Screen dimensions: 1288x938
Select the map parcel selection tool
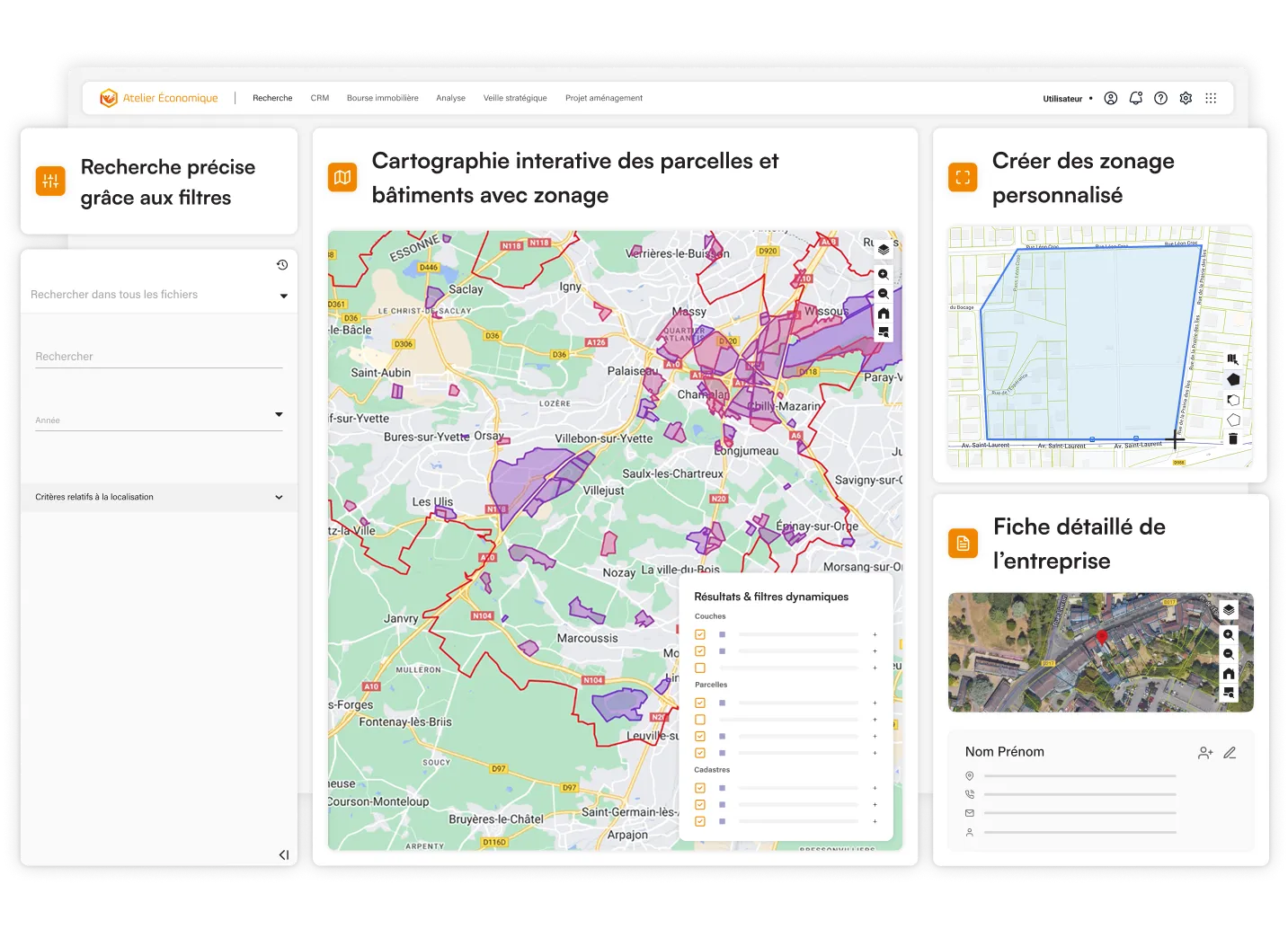click(x=1233, y=359)
